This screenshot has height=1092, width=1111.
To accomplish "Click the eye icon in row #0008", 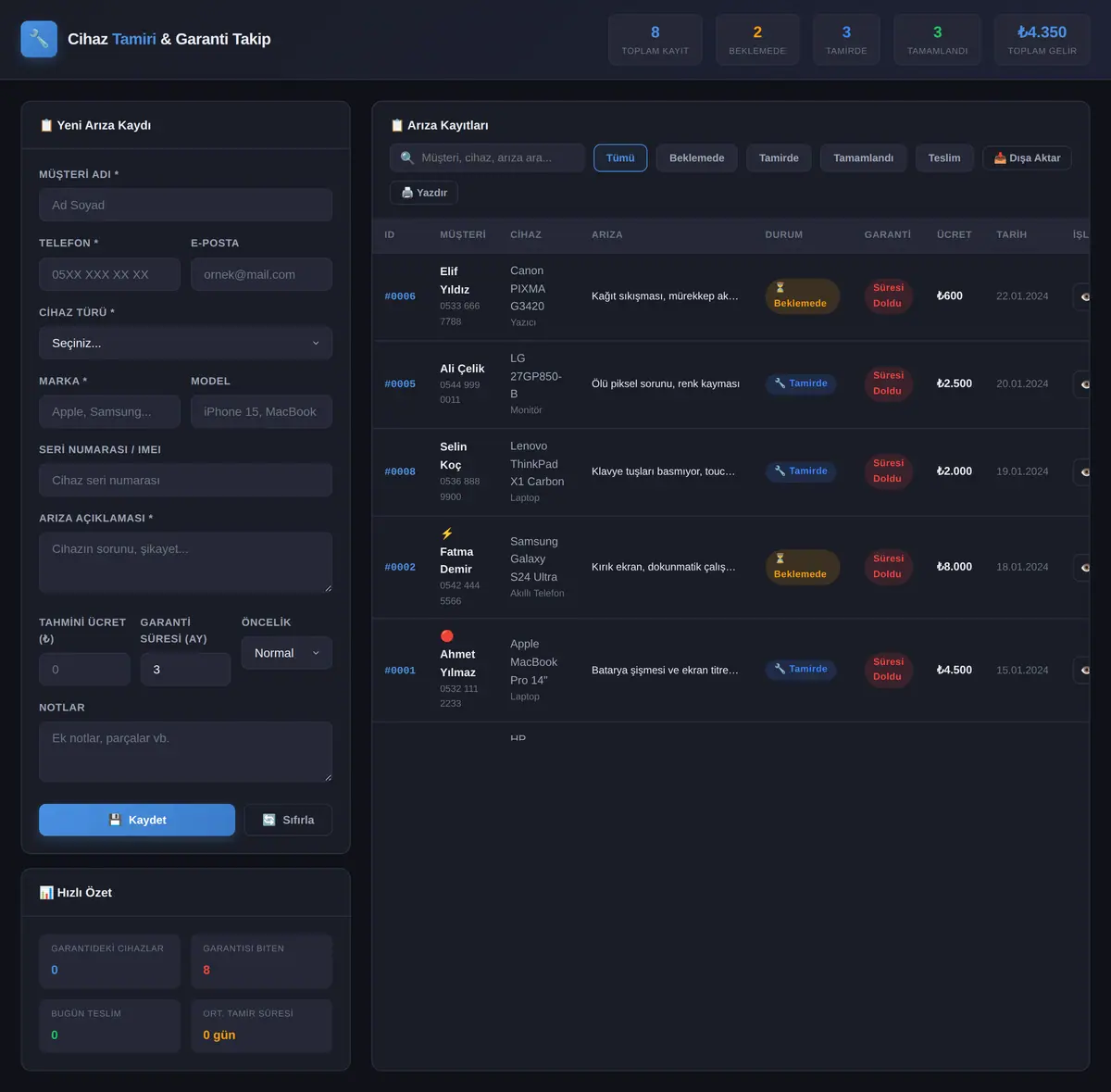I will tap(1082, 472).
